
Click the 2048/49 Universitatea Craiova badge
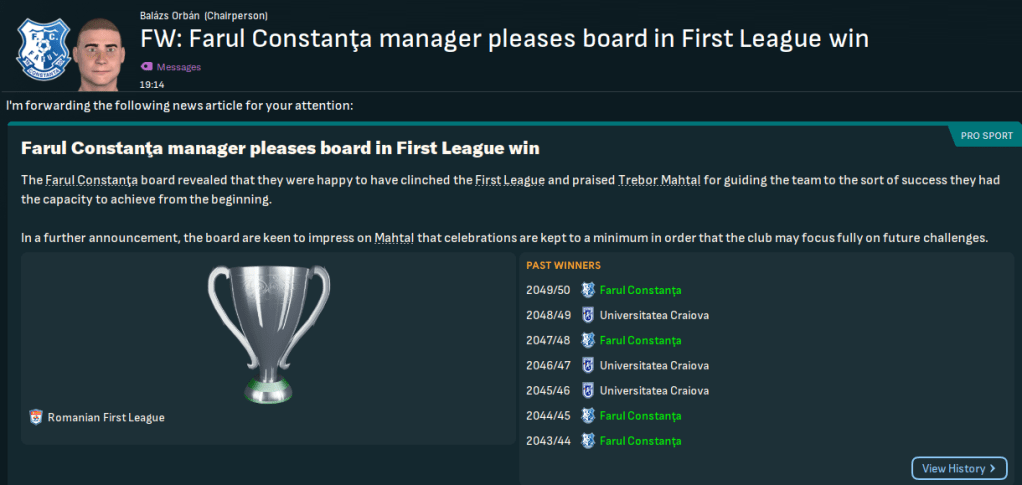point(588,315)
